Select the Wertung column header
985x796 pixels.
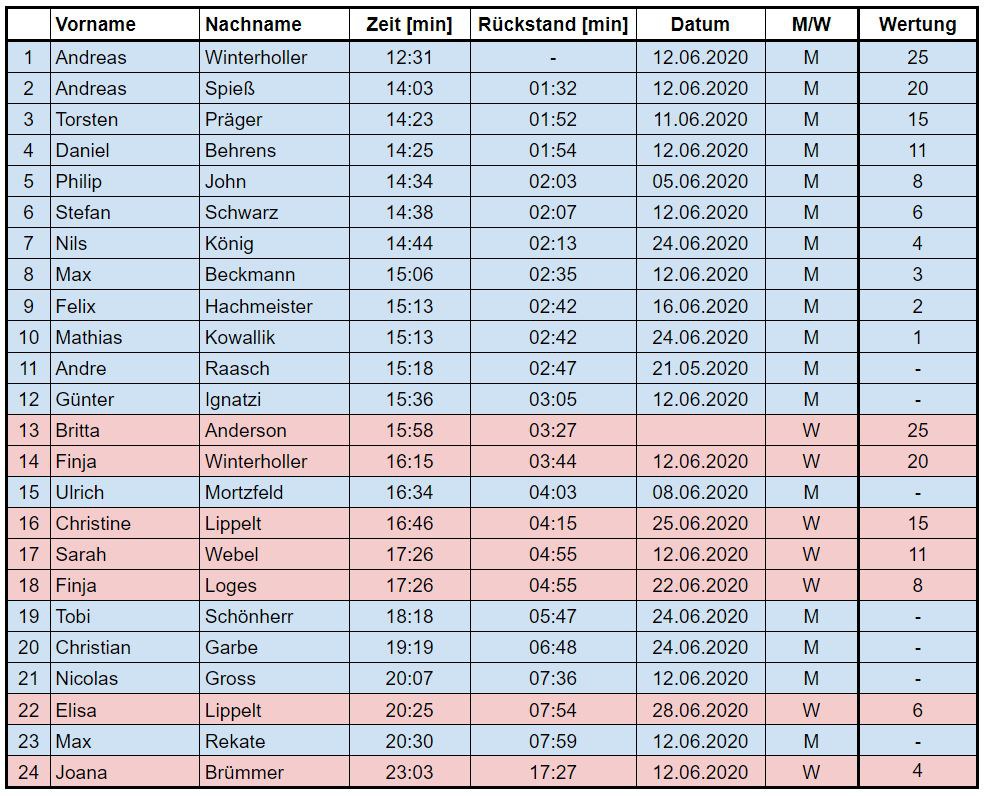pos(917,25)
